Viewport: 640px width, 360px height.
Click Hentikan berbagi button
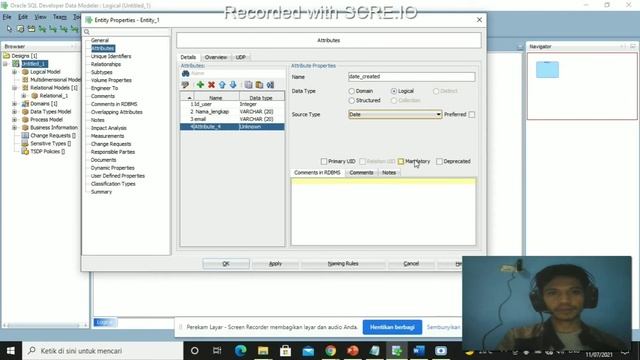(392, 327)
